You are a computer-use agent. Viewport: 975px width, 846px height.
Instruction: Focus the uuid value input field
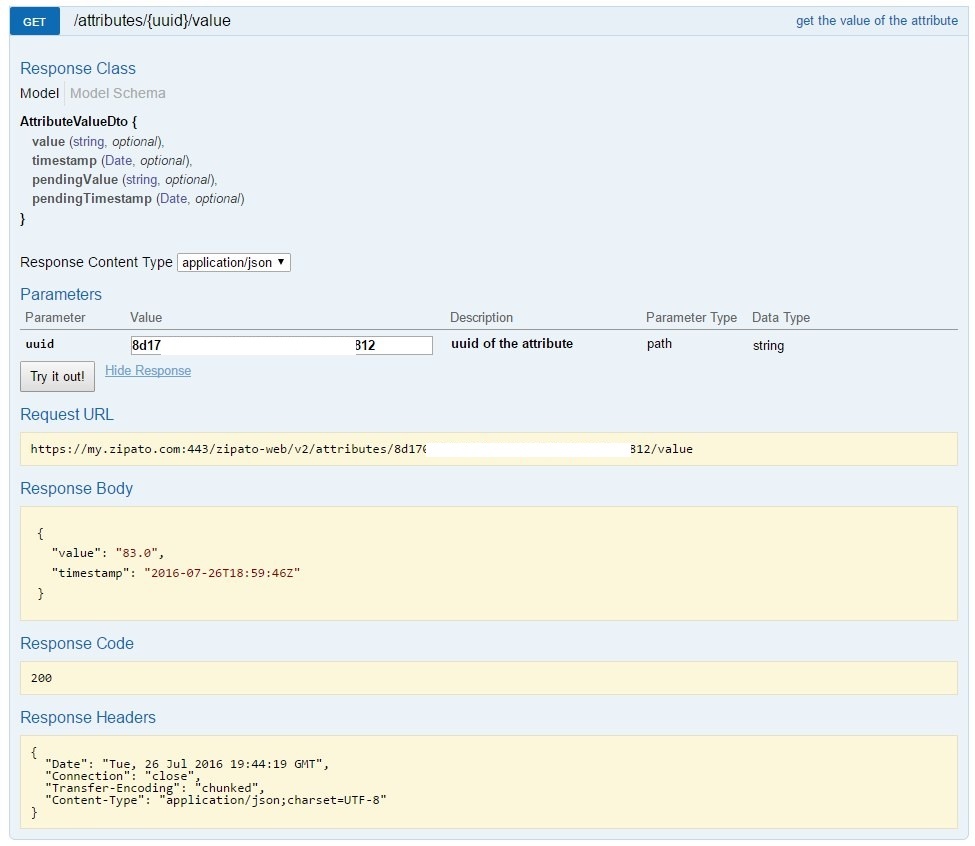coord(281,345)
